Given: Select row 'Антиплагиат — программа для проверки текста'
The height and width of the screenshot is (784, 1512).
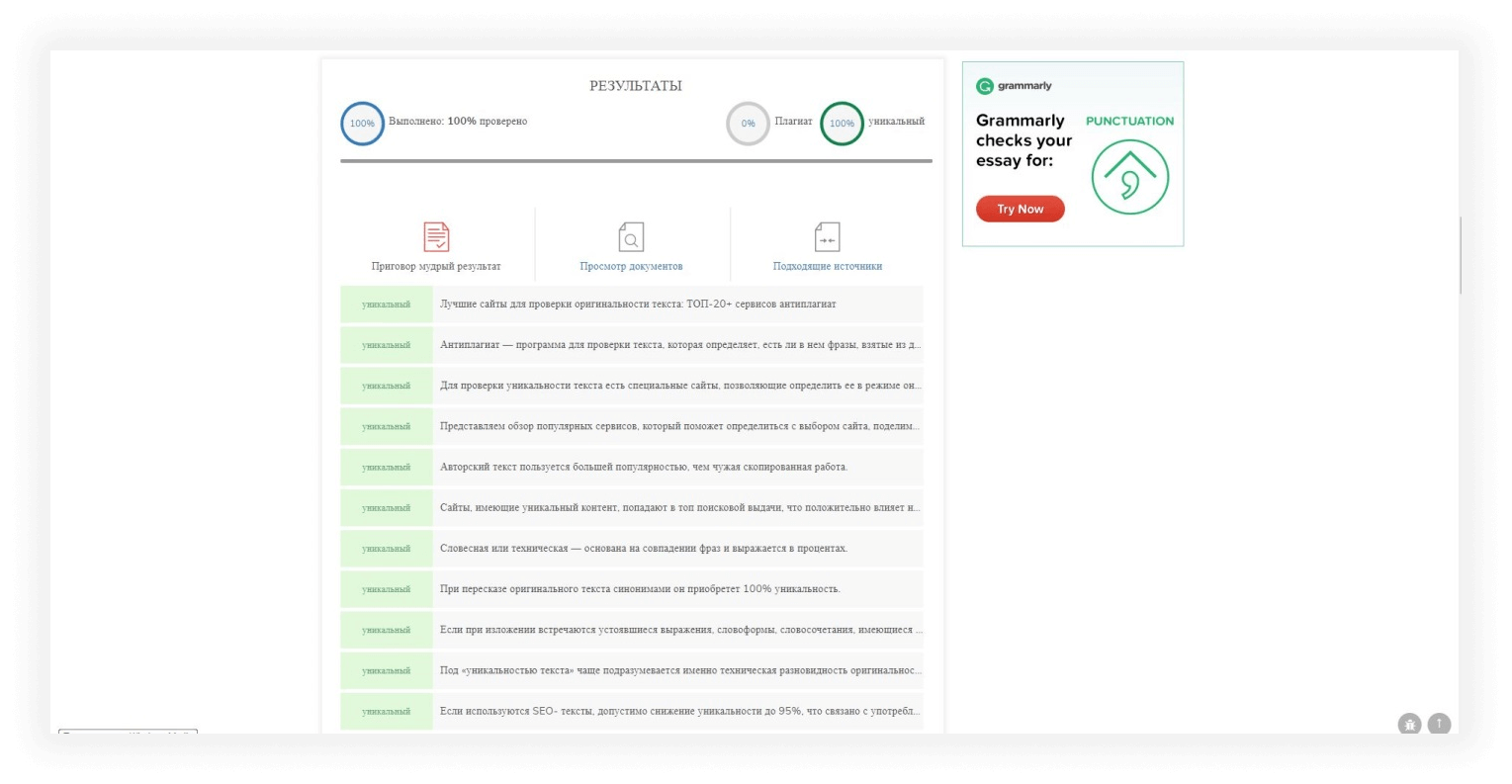Looking at the screenshot, I should pyautogui.click(x=632, y=345).
